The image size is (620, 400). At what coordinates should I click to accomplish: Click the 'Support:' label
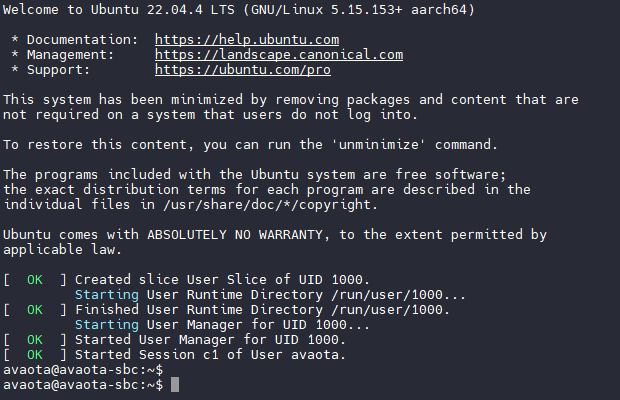coord(63,70)
